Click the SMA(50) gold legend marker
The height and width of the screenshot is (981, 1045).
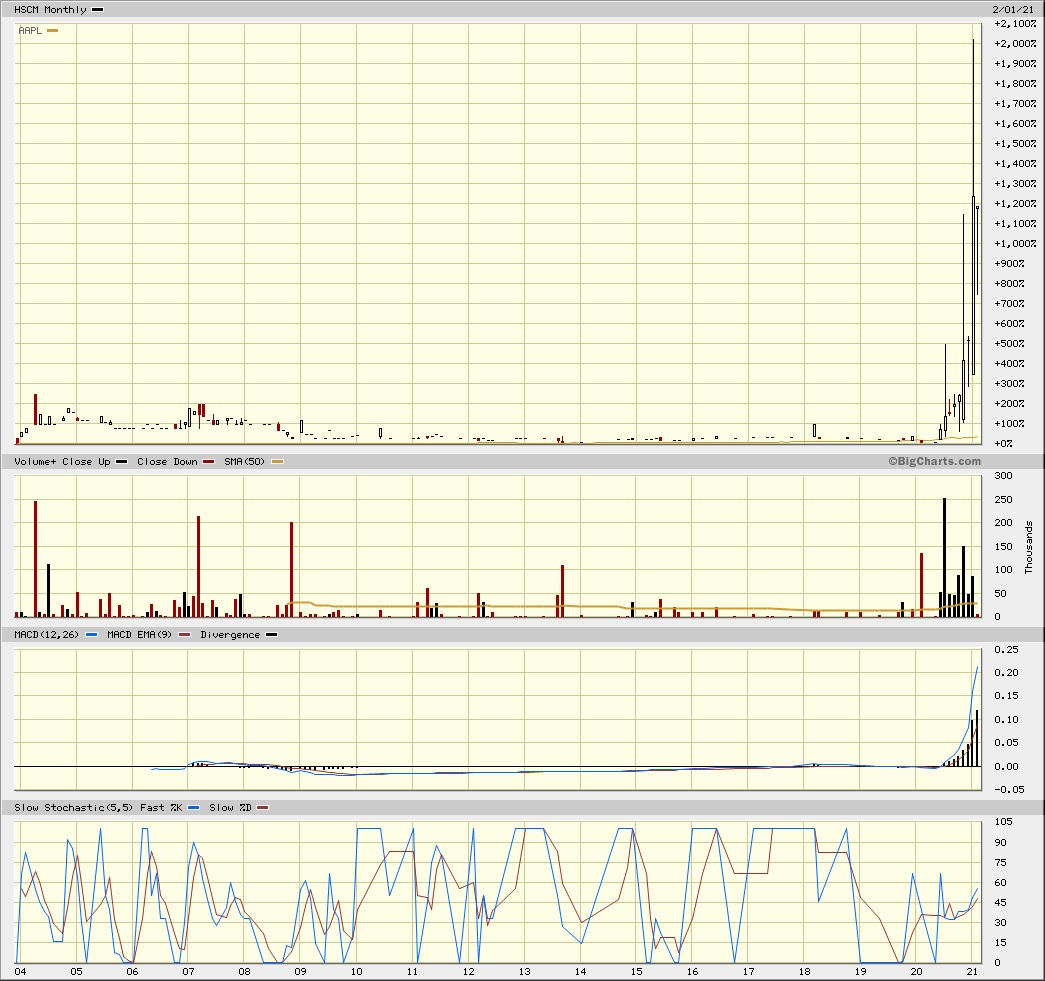tap(278, 461)
